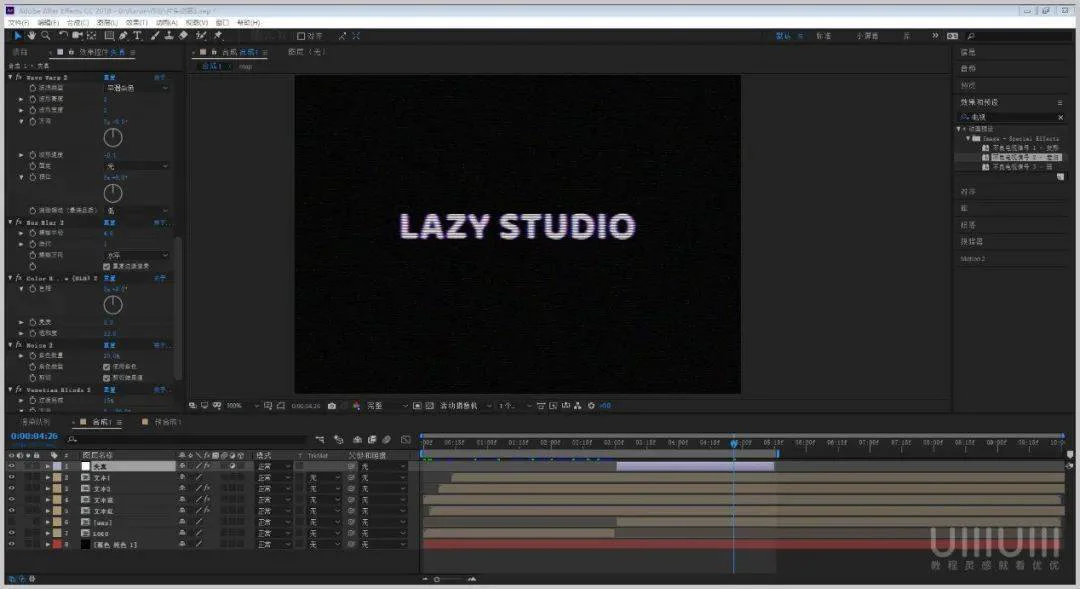Click 重置 reset for Noise 2
Image resolution: width=1080 pixels, height=589 pixels.
[109, 345]
